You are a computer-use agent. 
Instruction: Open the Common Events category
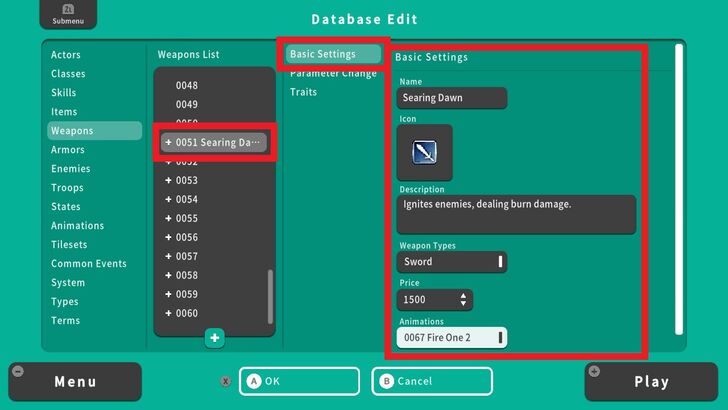[89, 264]
